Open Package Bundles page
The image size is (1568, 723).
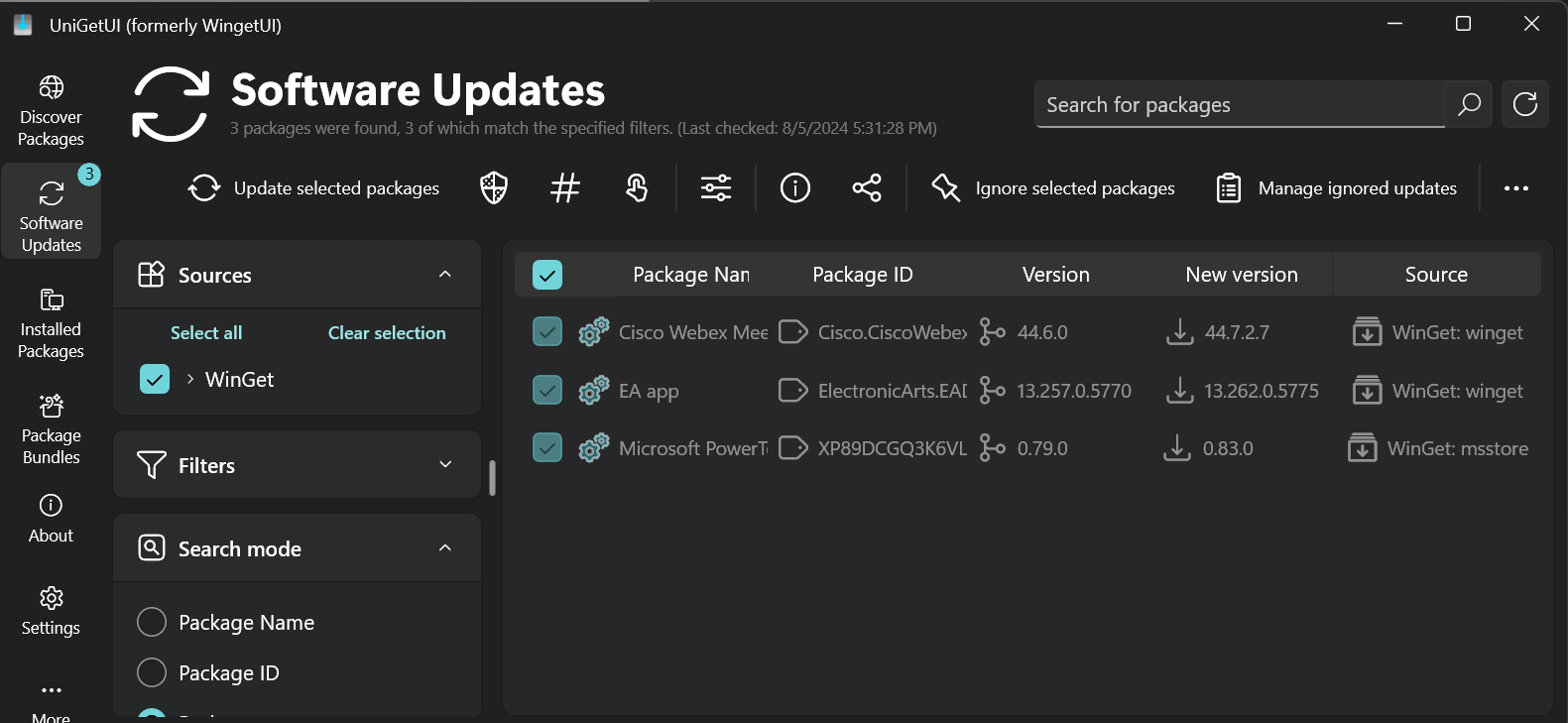51,429
